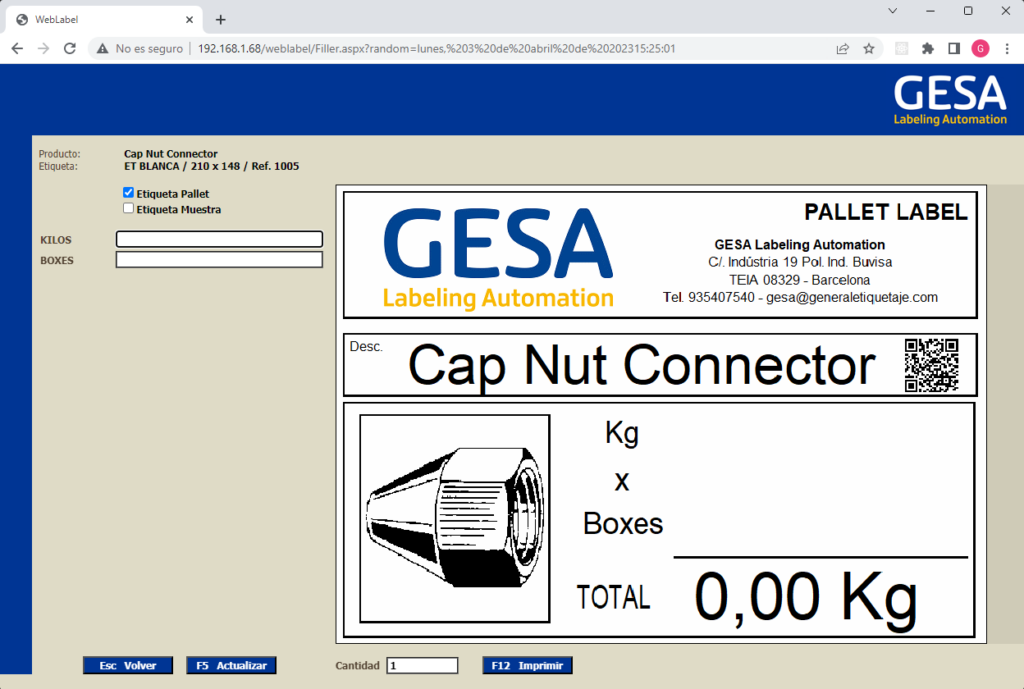Viewport: 1024px width, 689px height.
Task: Click the browser extensions puzzle icon
Action: (927, 48)
